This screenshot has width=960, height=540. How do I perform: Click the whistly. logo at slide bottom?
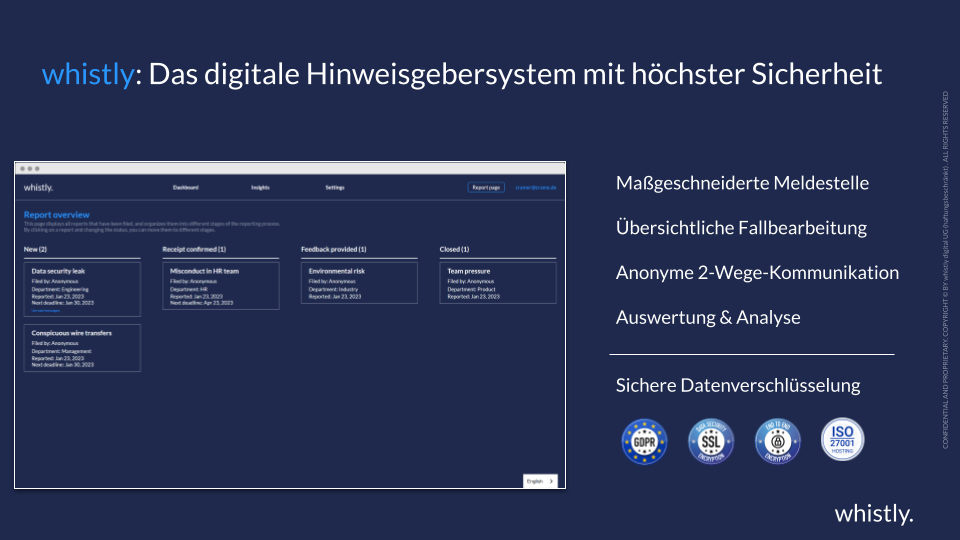874,513
